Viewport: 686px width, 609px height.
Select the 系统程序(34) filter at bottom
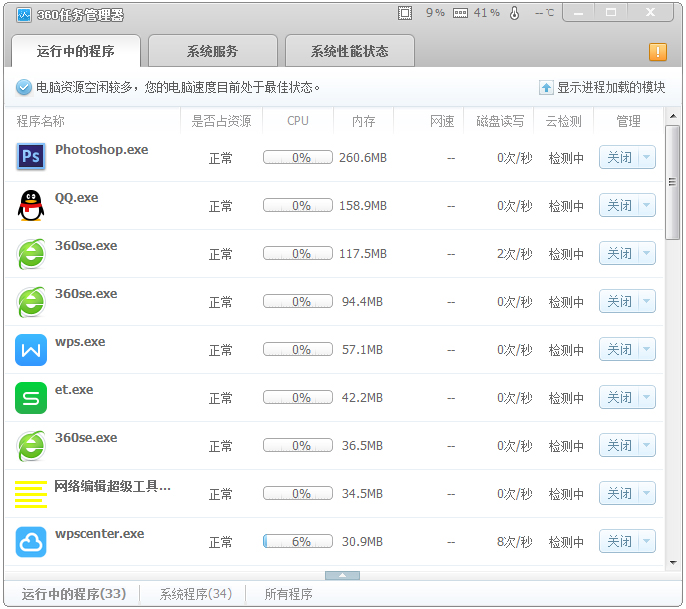(x=195, y=594)
